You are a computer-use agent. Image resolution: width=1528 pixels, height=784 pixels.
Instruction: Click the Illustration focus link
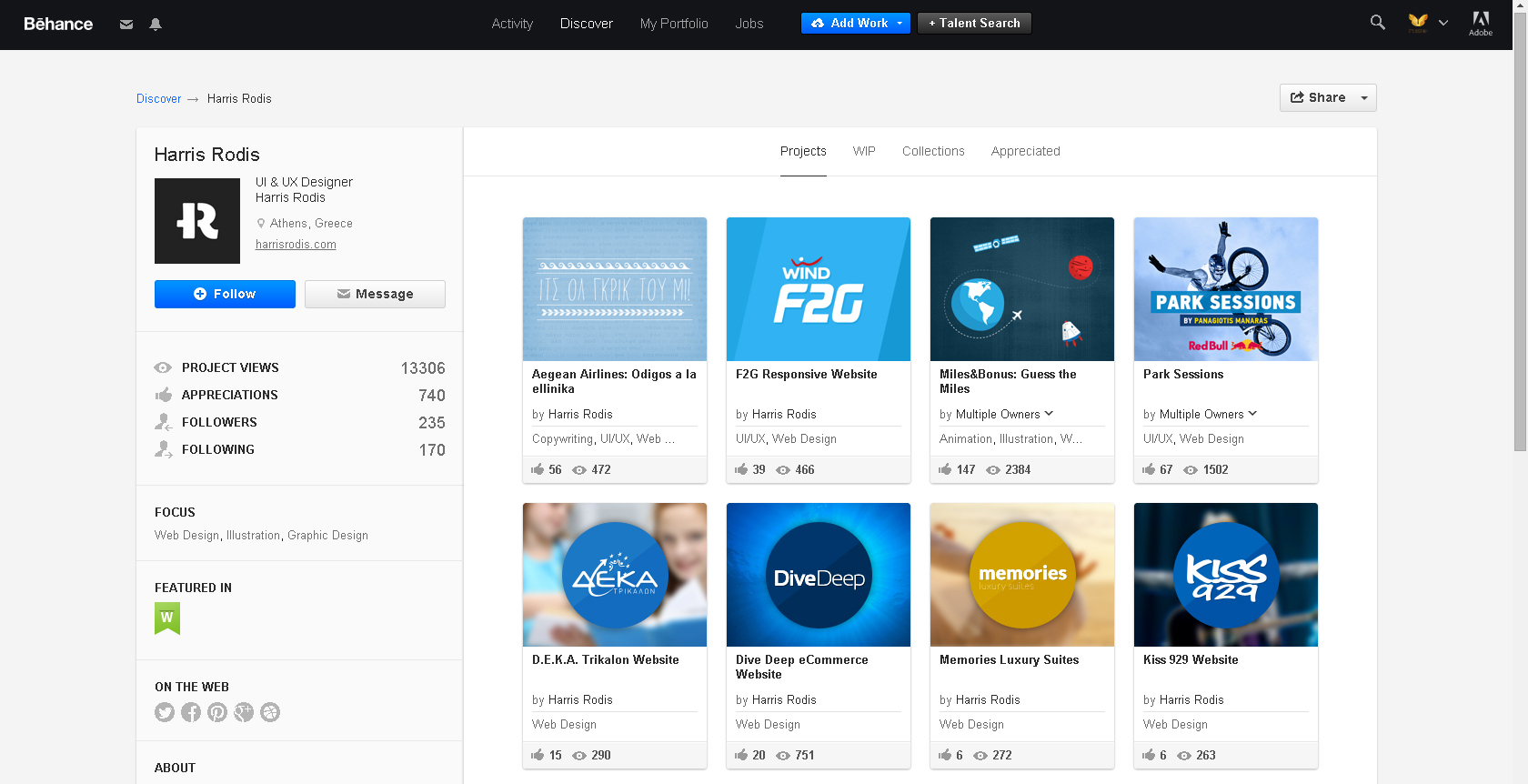(253, 536)
